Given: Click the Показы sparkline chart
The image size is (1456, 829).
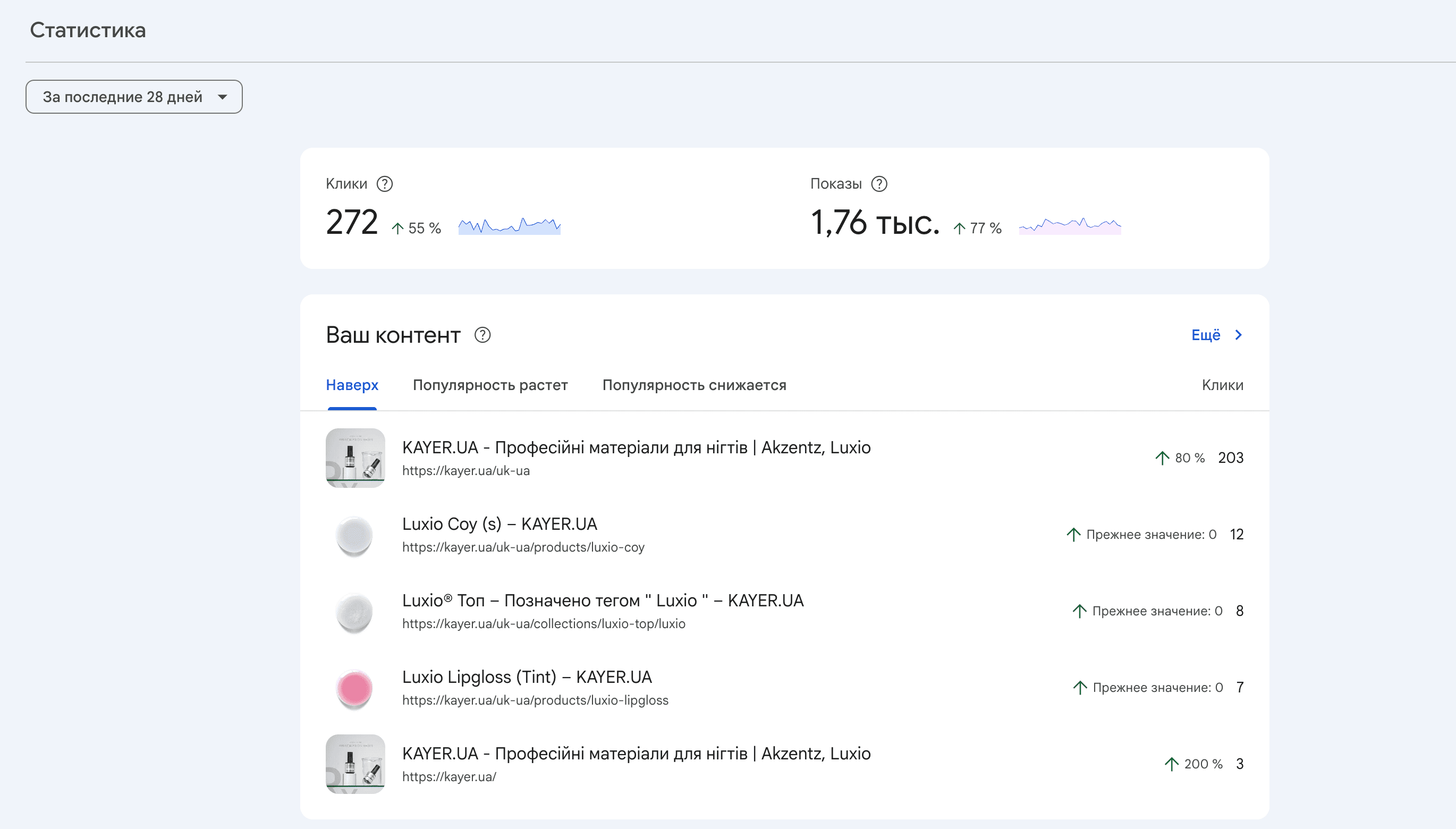Looking at the screenshot, I should (1070, 225).
